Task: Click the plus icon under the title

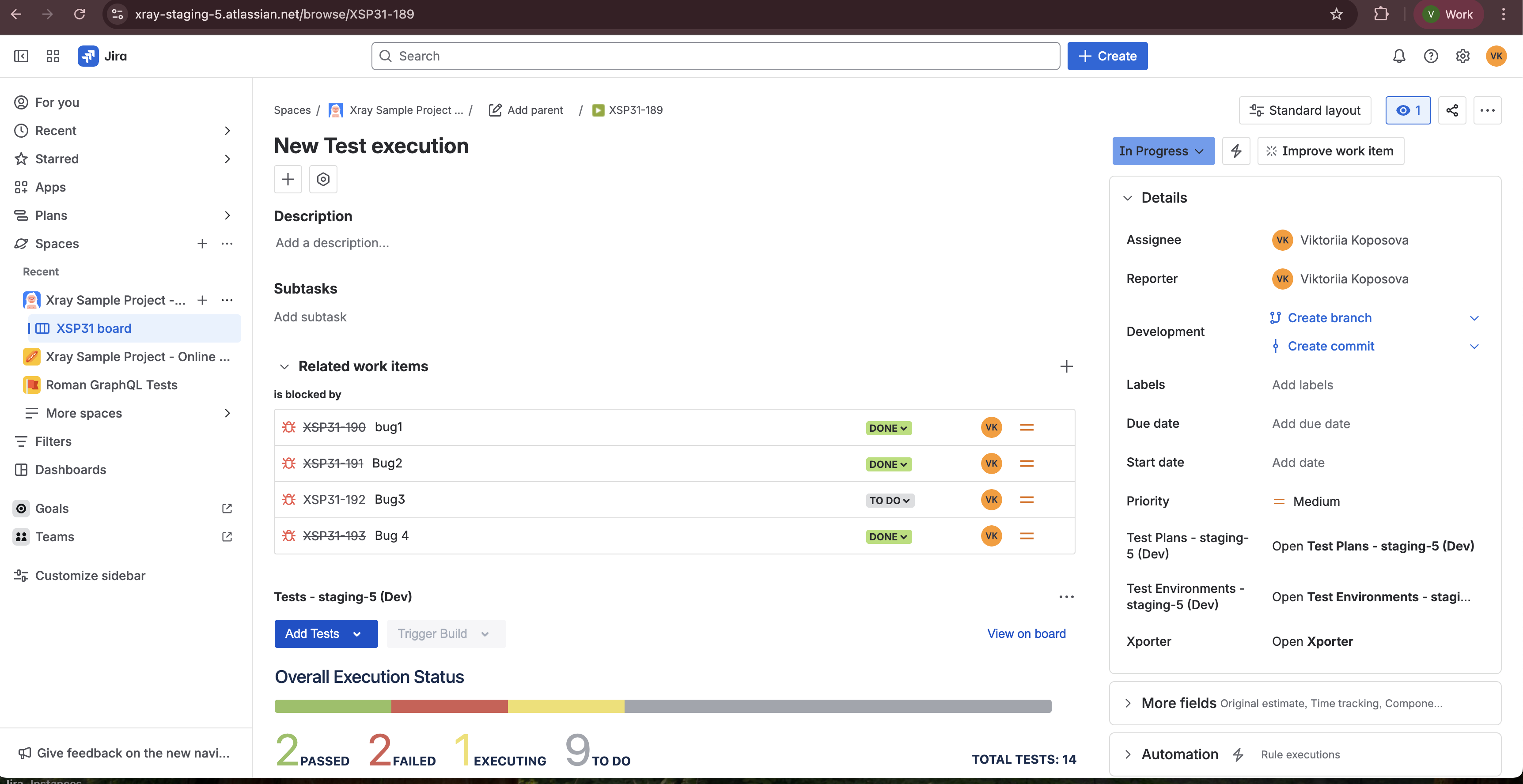Action: 288,179
